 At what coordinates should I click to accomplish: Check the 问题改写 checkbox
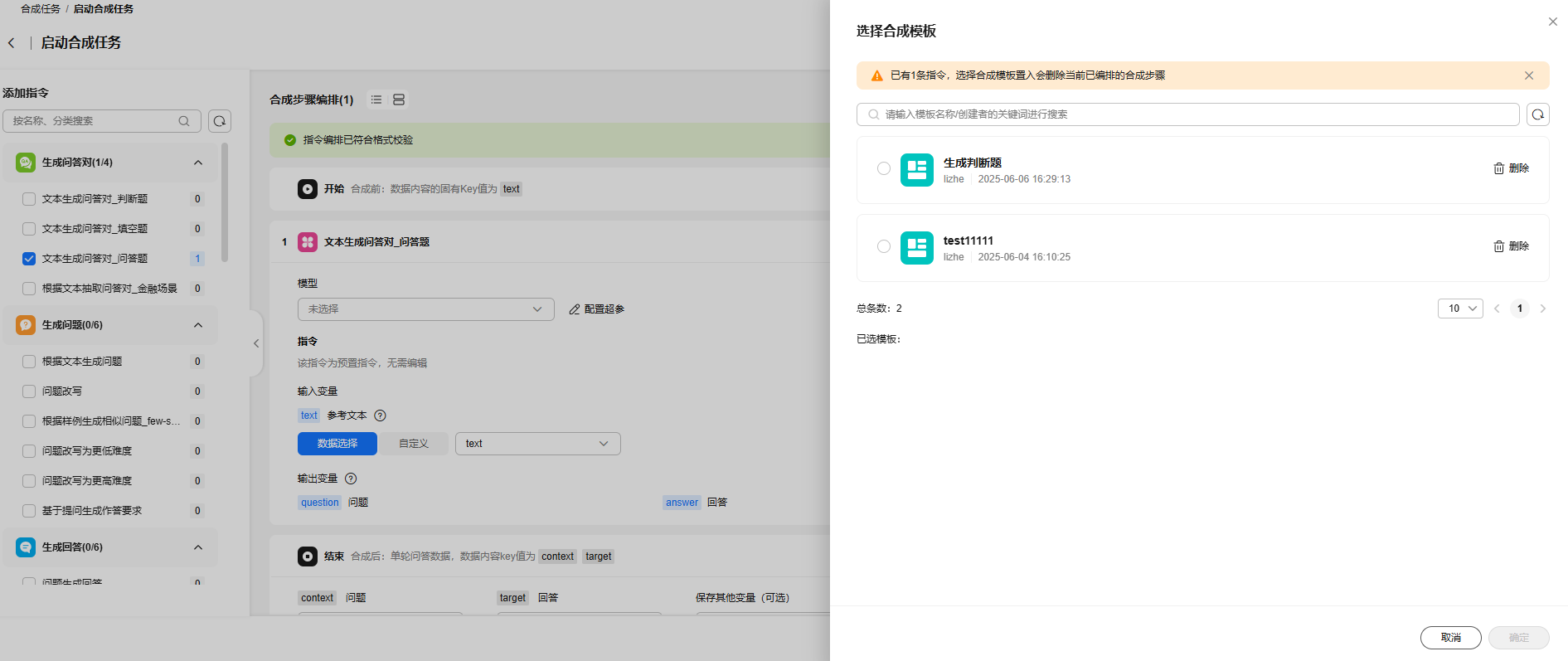click(29, 391)
